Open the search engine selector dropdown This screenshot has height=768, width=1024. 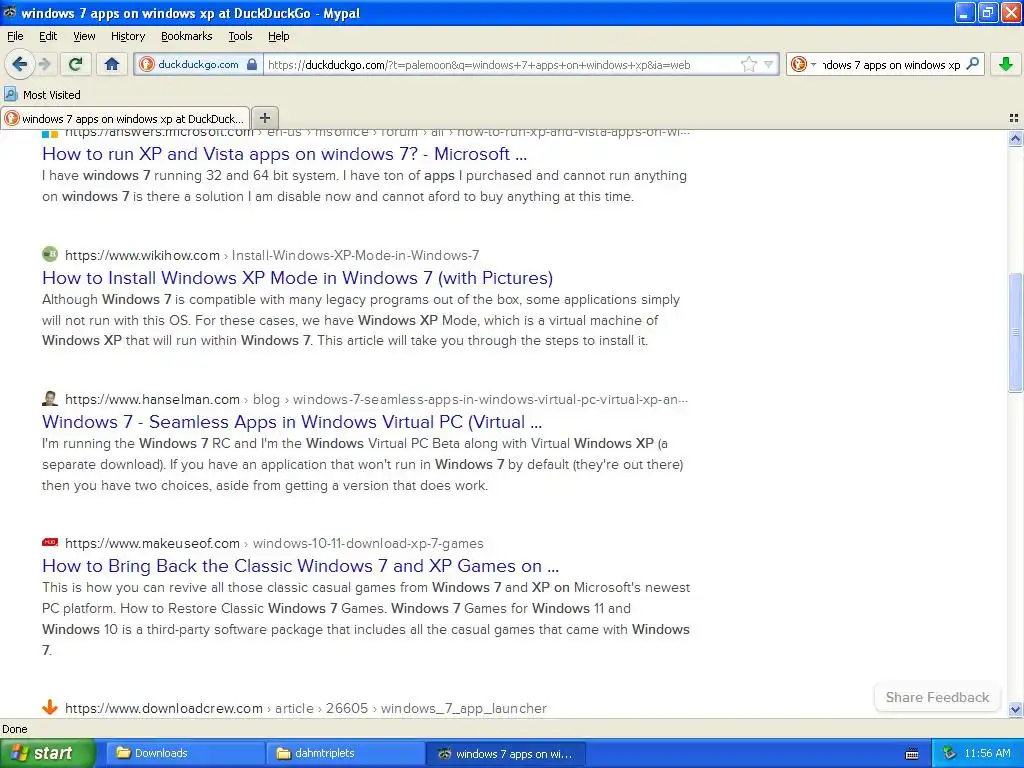pos(804,64)
